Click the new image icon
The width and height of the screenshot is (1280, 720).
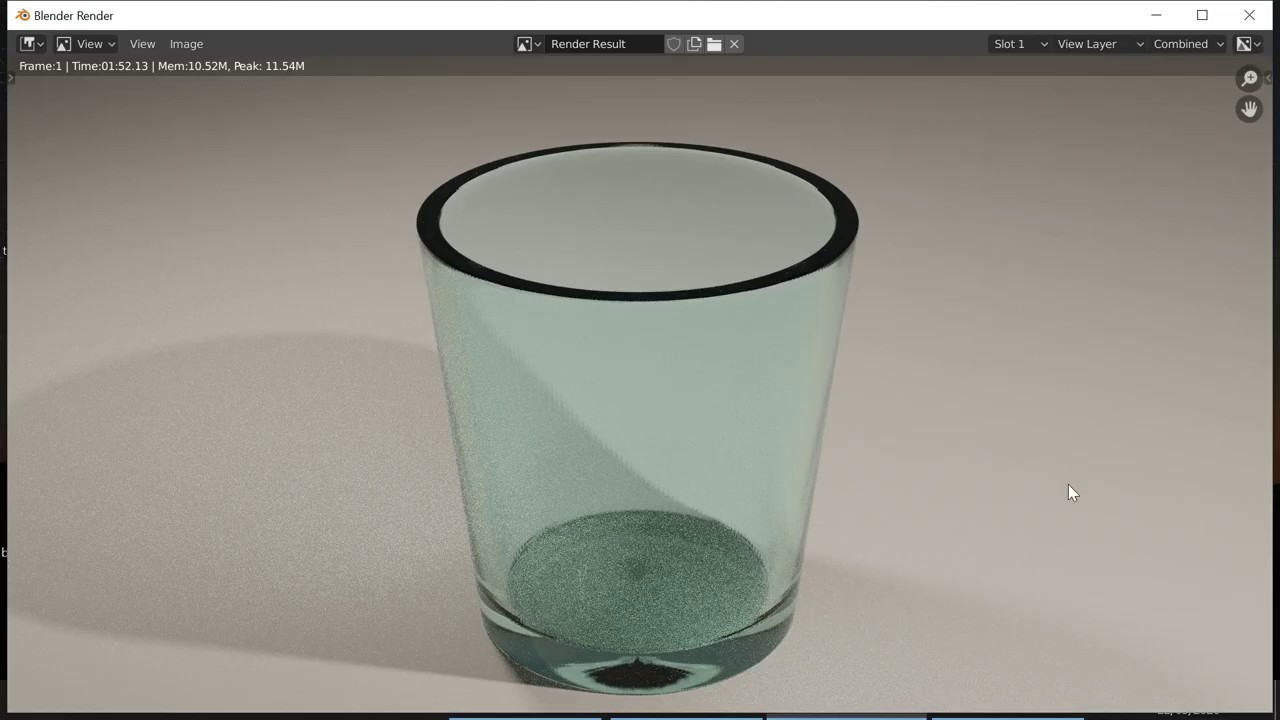[694, 44]
